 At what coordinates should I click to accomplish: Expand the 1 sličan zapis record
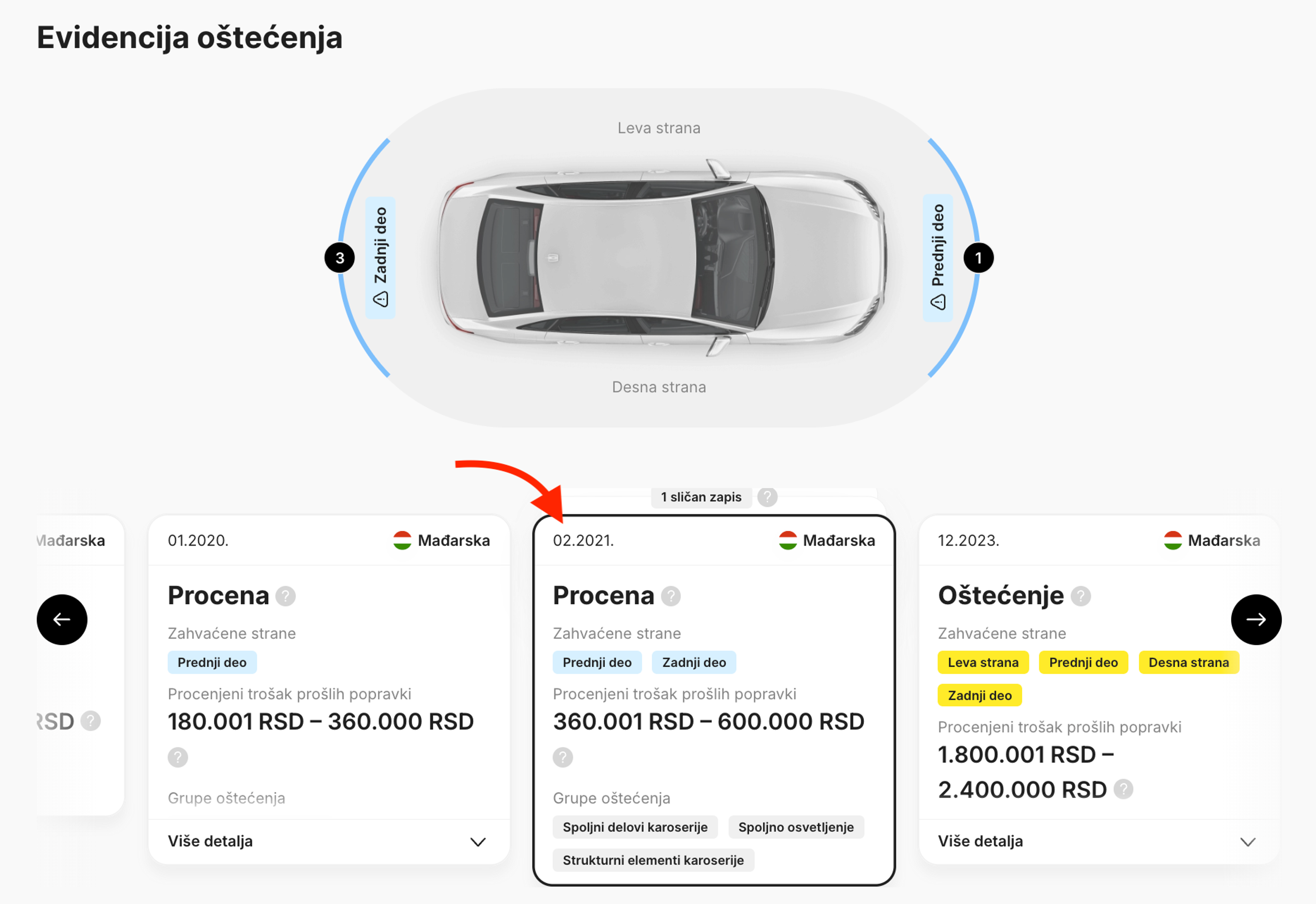701,497
